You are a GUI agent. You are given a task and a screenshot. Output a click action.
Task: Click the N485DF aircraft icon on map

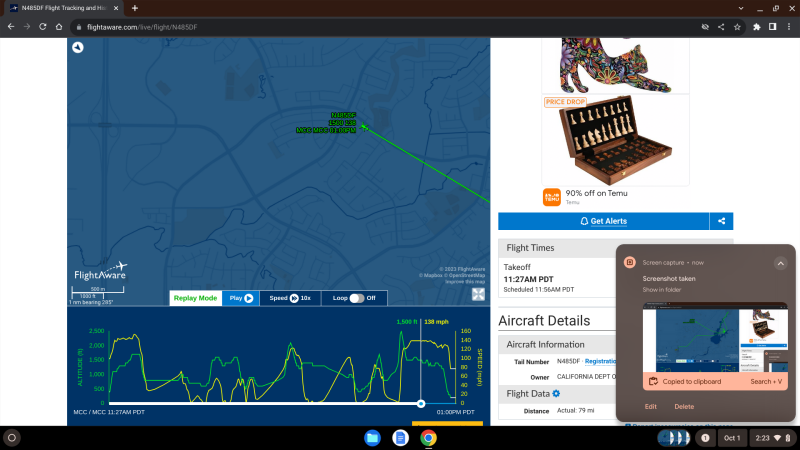pos(364,127)
